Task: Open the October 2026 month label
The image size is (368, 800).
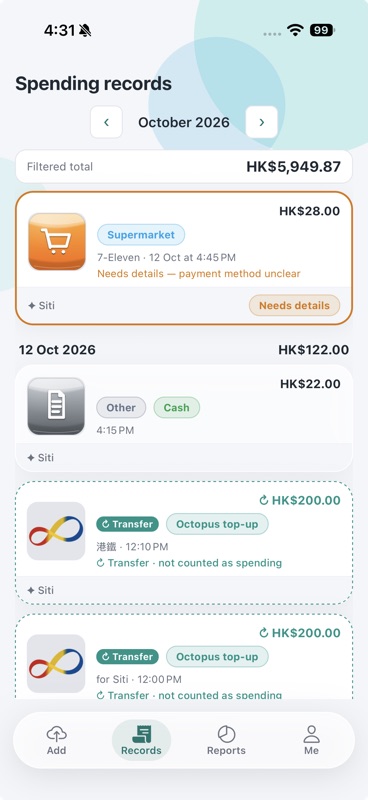Action: pos(184,122)
